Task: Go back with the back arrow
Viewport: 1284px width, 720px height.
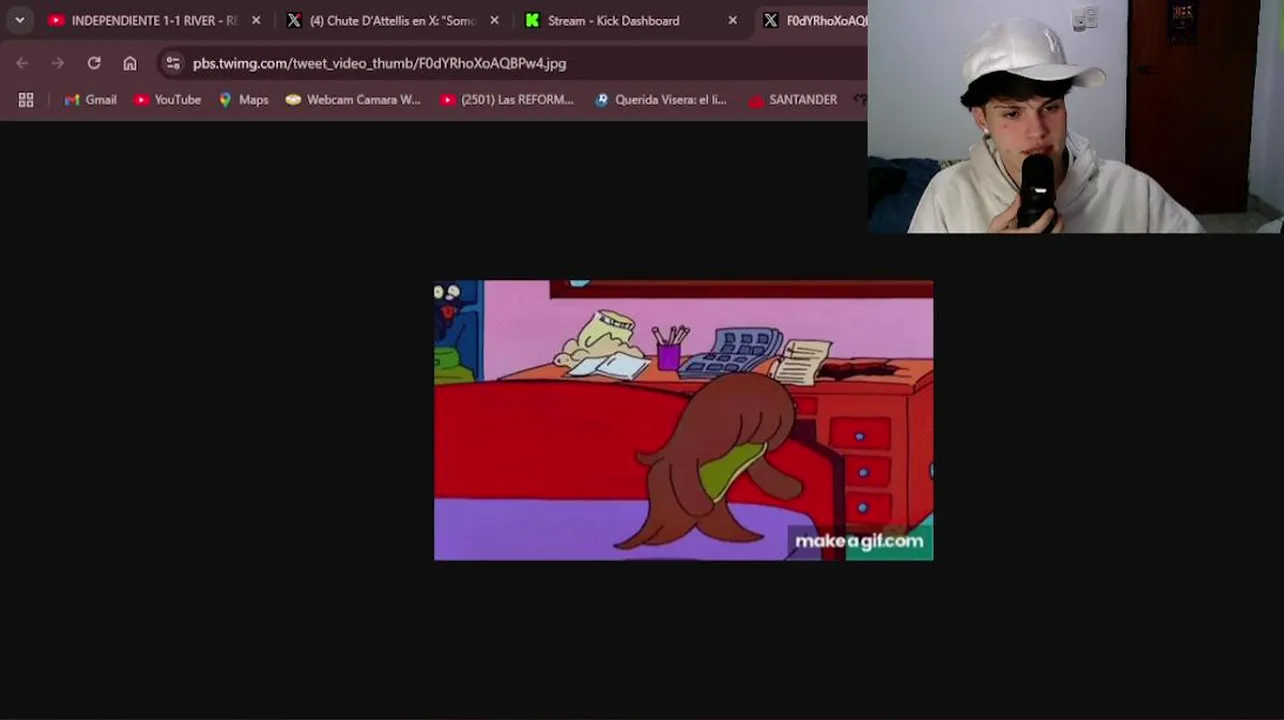Action: (x=22, y=63)
